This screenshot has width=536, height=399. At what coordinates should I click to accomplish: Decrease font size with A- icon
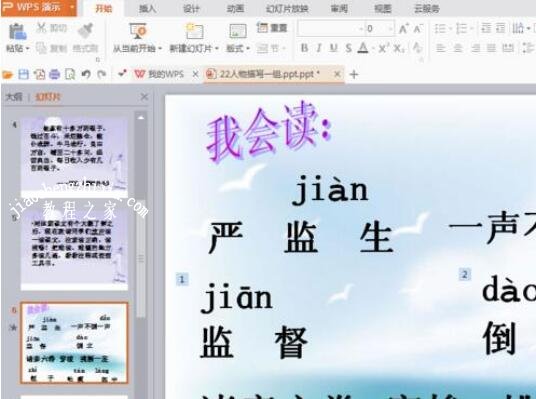coord(418,29)
